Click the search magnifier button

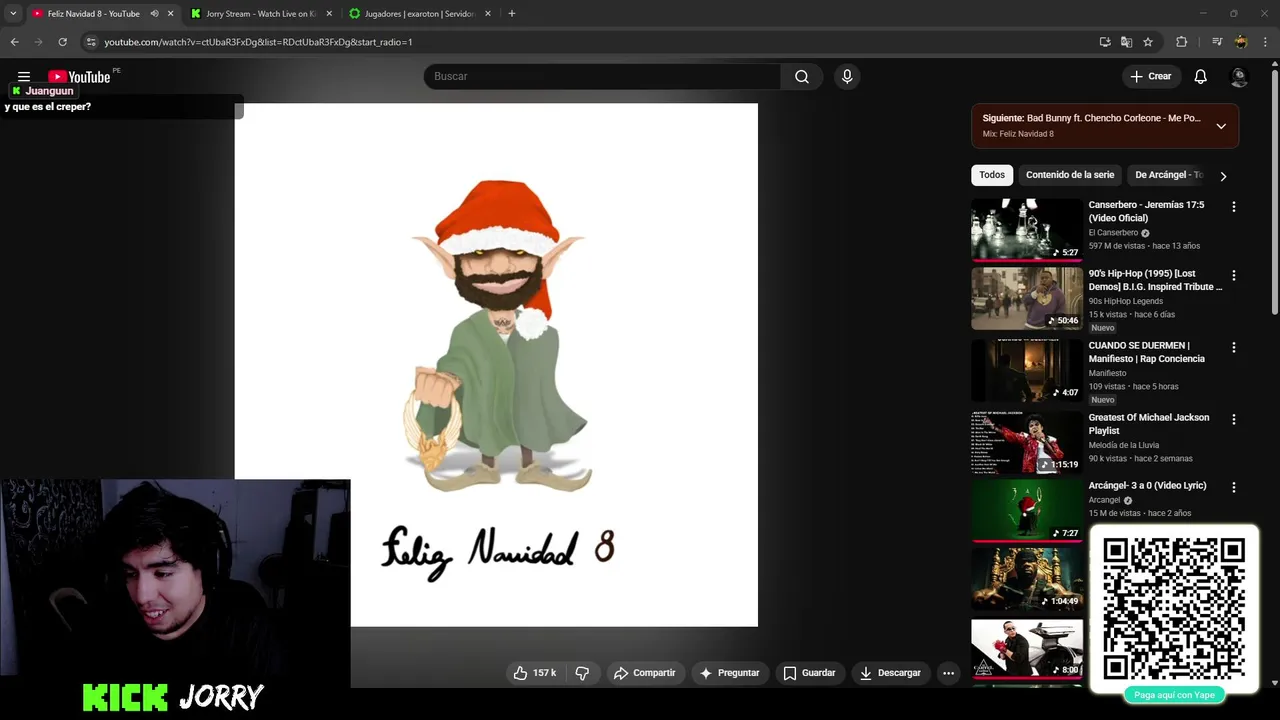[802, 76]
